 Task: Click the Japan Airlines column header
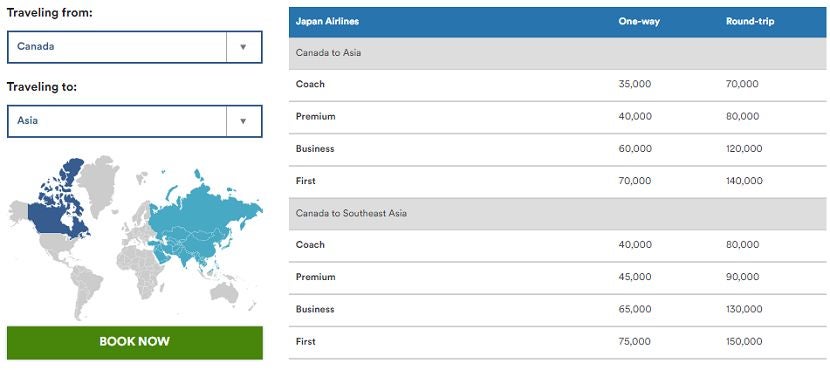327,22
